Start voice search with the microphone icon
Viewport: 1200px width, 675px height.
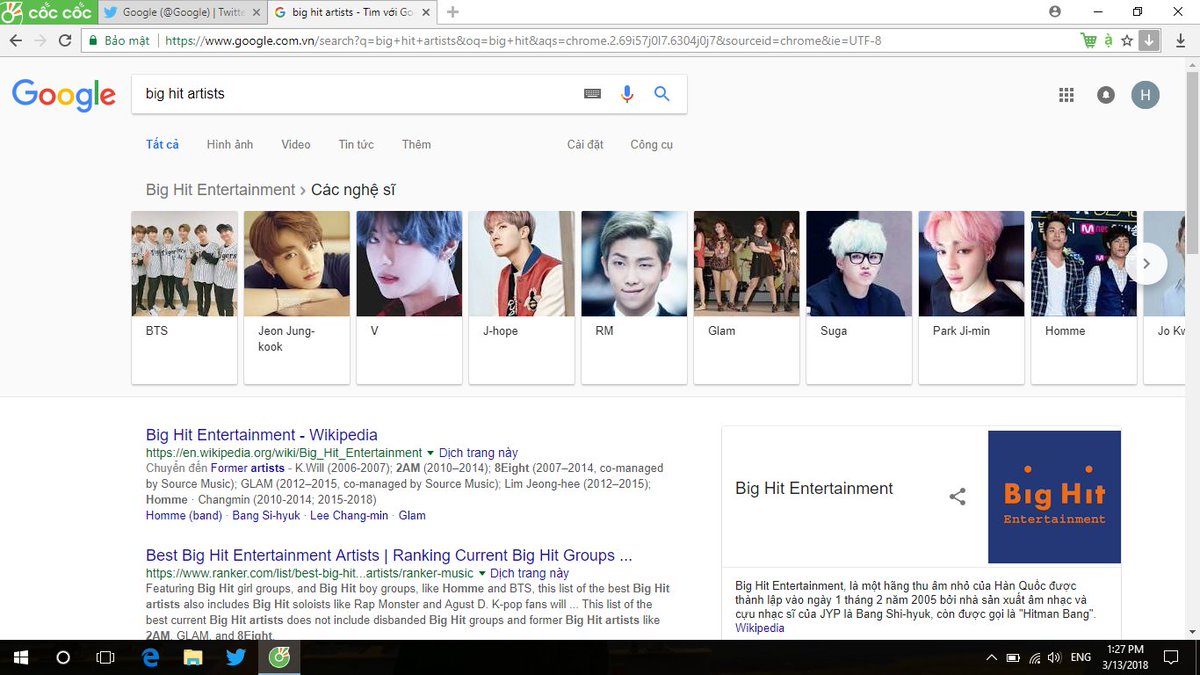click(x=627, y=93)
